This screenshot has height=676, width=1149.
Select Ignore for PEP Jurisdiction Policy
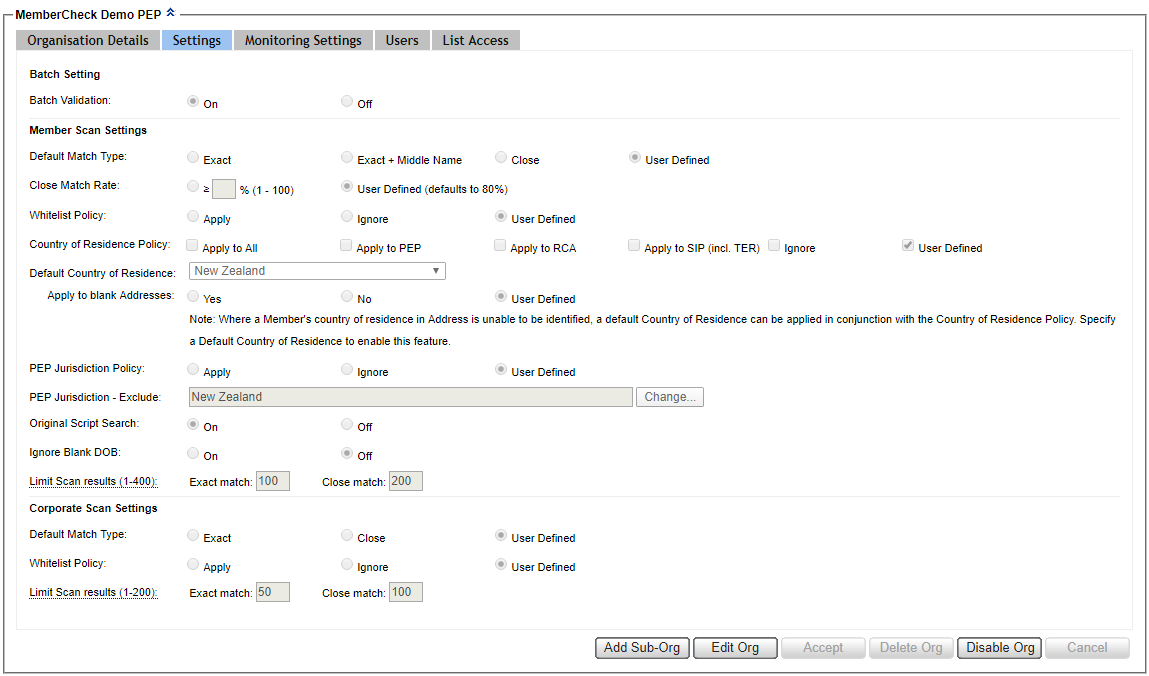tap(347, 369)
